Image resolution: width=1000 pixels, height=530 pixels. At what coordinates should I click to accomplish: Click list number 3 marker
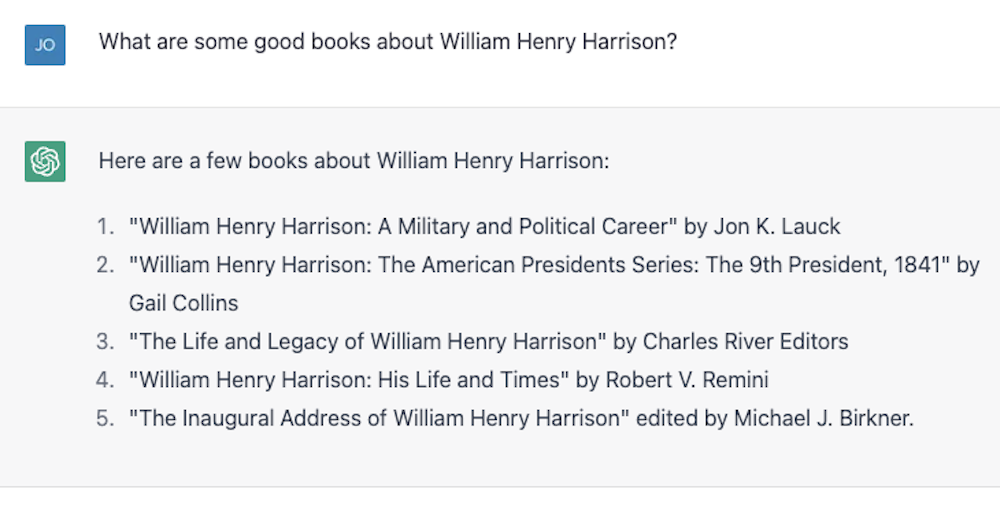tap(105, 341)
